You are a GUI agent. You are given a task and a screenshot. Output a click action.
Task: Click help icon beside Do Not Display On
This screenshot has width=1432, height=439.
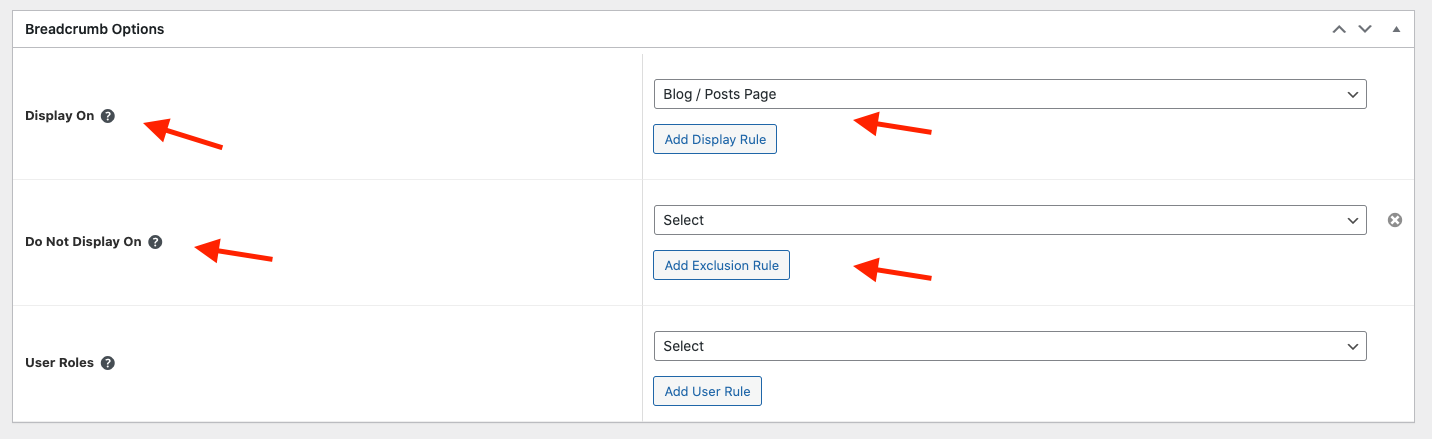click(x=155, y=242)
